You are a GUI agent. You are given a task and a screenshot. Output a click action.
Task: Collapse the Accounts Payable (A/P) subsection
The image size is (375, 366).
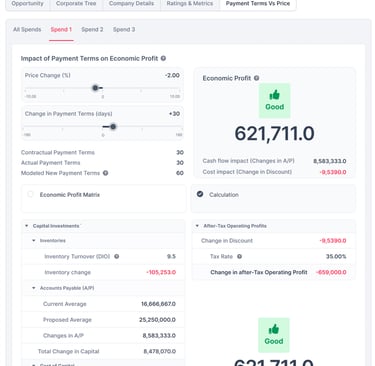point(34,288)
